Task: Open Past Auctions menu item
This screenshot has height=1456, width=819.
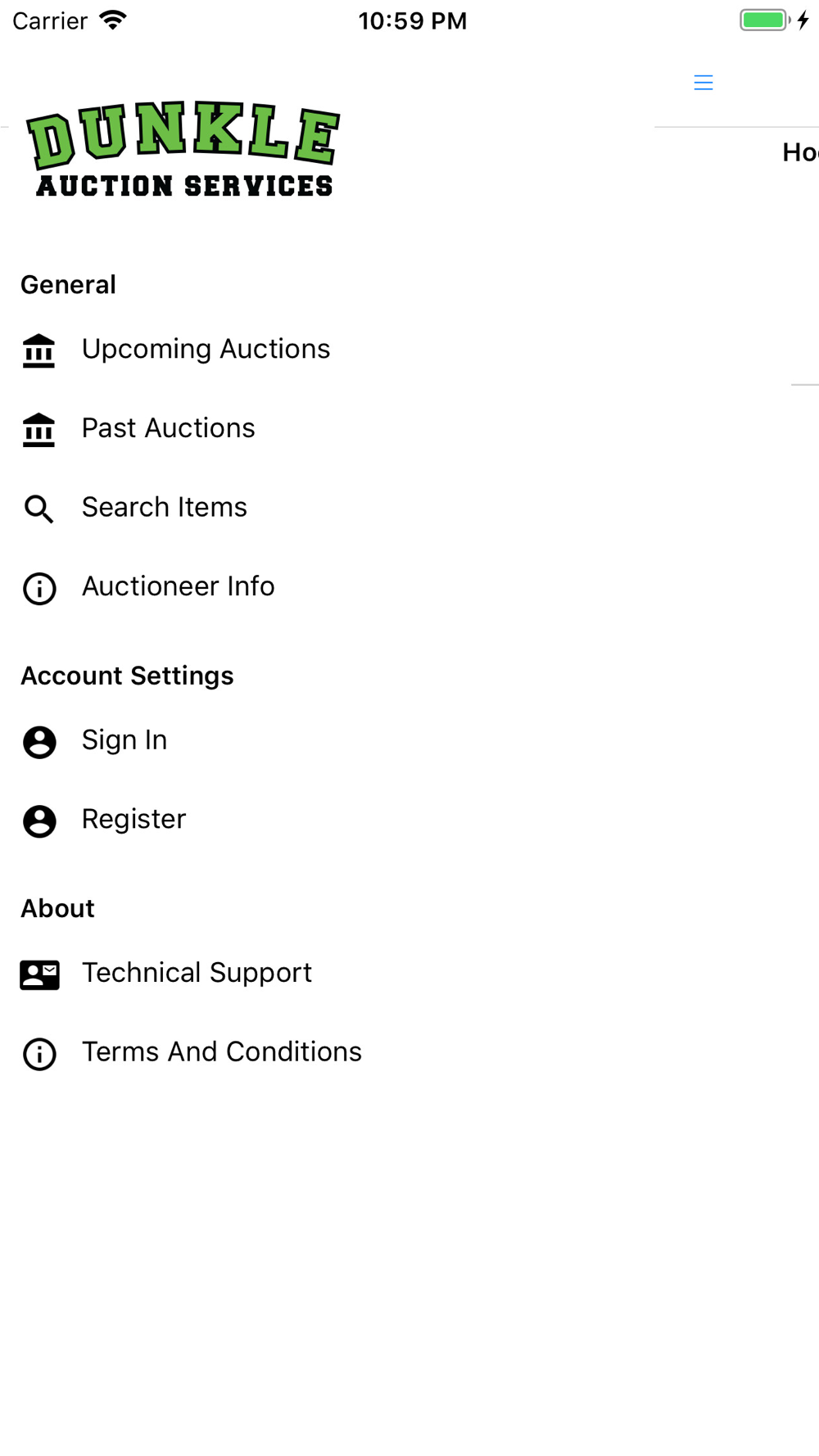Action: tap(168, 428)
